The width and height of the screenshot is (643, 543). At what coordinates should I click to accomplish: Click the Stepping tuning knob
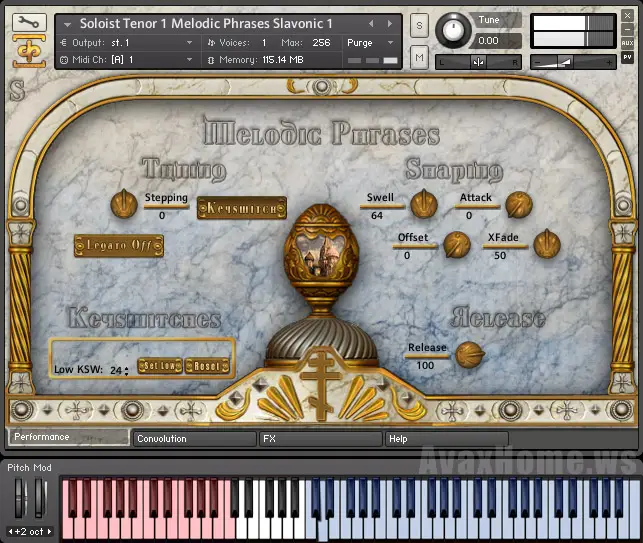coord(124,203)
